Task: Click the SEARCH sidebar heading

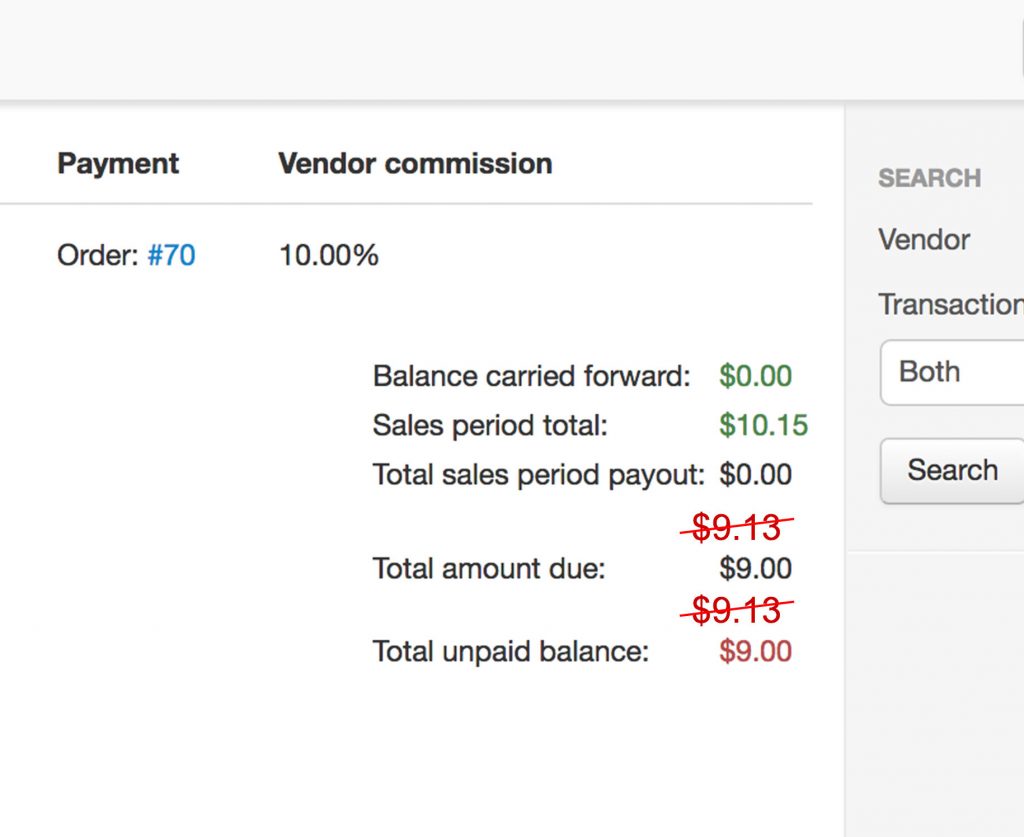Action: pyautogui.click(x=929, y=179)
